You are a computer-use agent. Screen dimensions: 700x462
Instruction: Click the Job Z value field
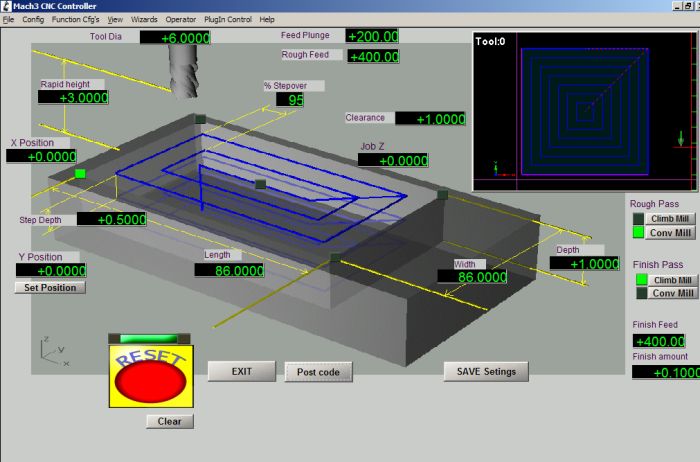tap(393, 160)
